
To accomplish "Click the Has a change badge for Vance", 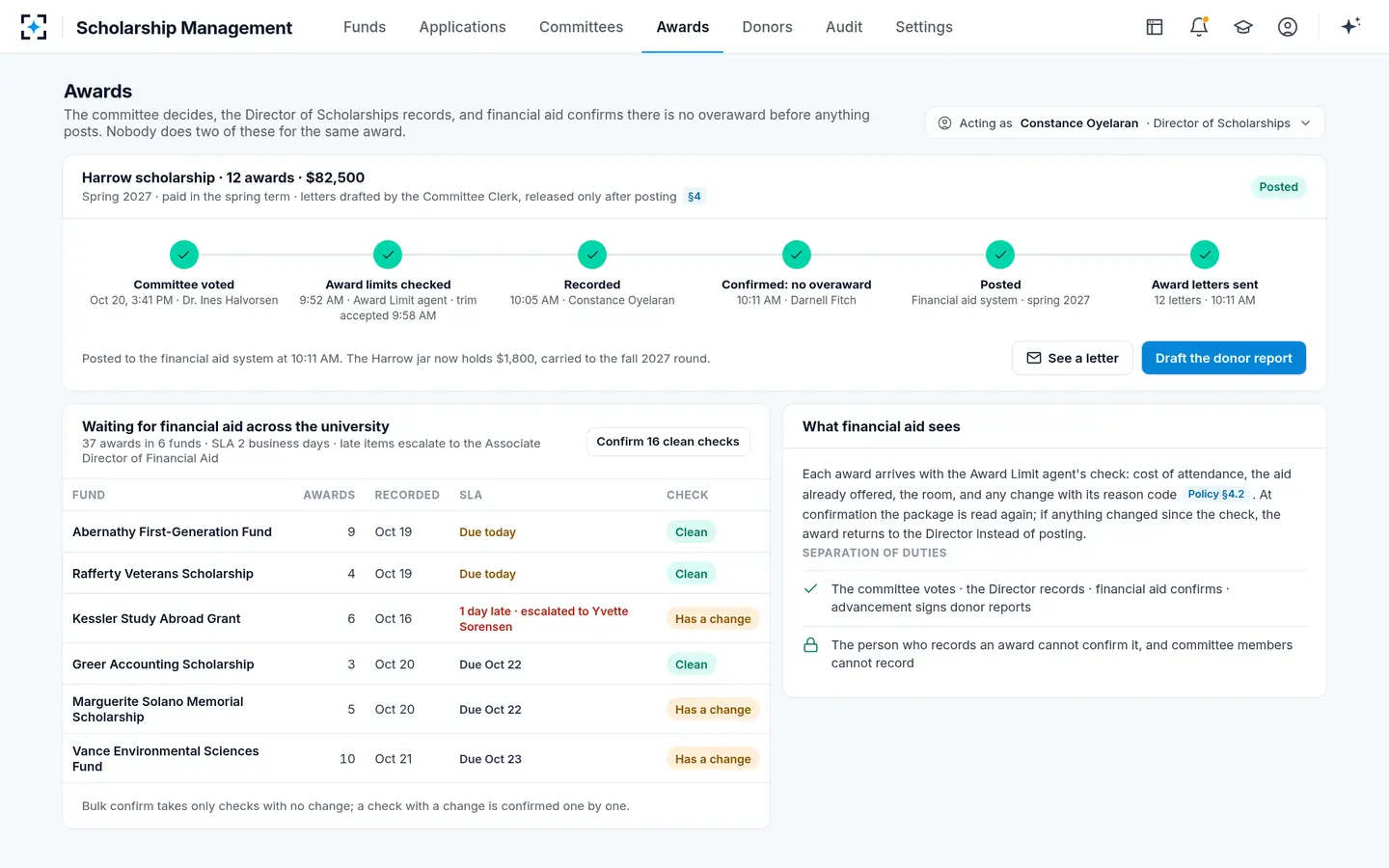I will click(713, 759).
